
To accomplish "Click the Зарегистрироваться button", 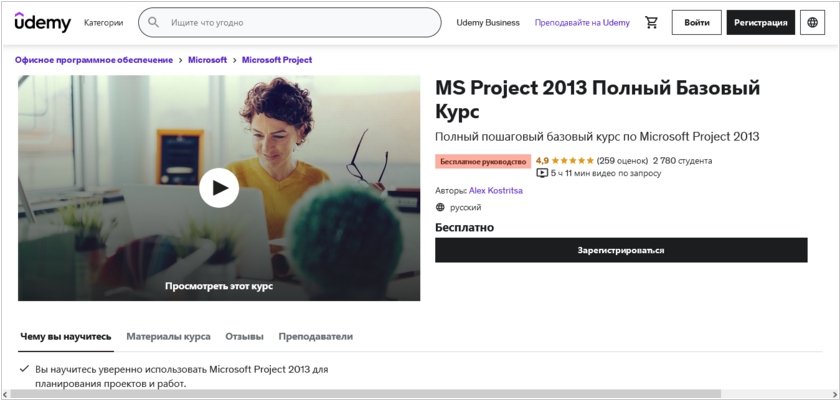I will pos(621,250).
